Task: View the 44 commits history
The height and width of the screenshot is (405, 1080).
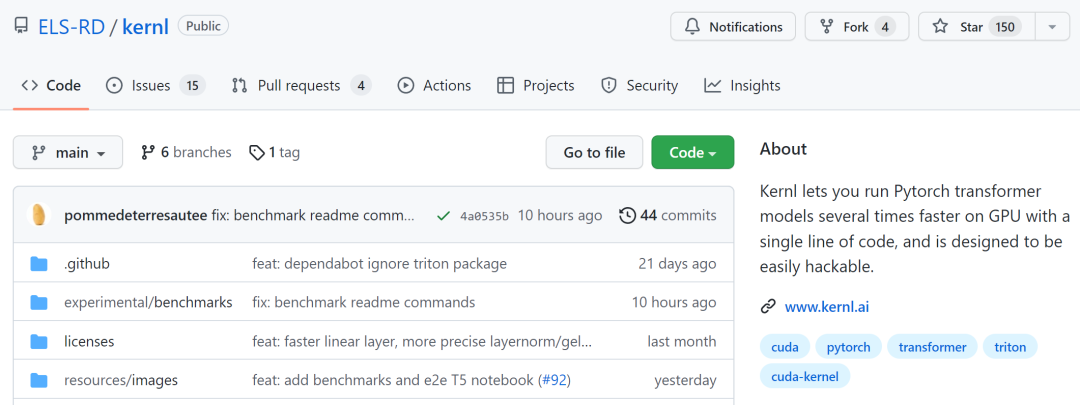Action: click(667, 215)
